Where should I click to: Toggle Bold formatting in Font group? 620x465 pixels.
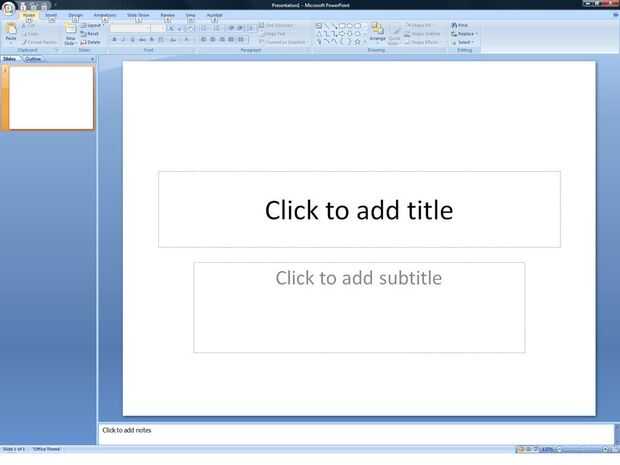click(x=114, y=40)
